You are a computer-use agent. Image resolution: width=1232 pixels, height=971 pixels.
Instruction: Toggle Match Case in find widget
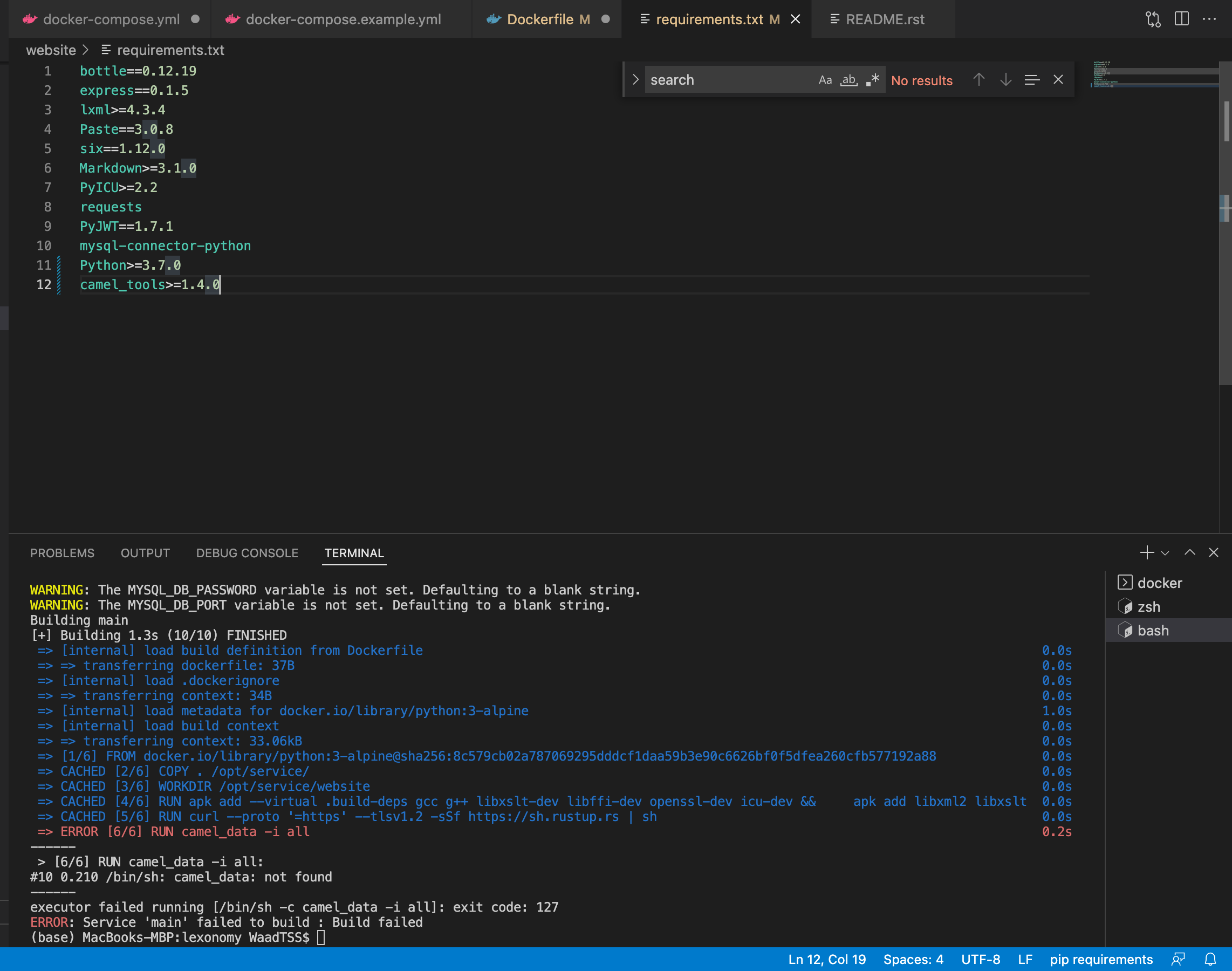click(825, 80)
